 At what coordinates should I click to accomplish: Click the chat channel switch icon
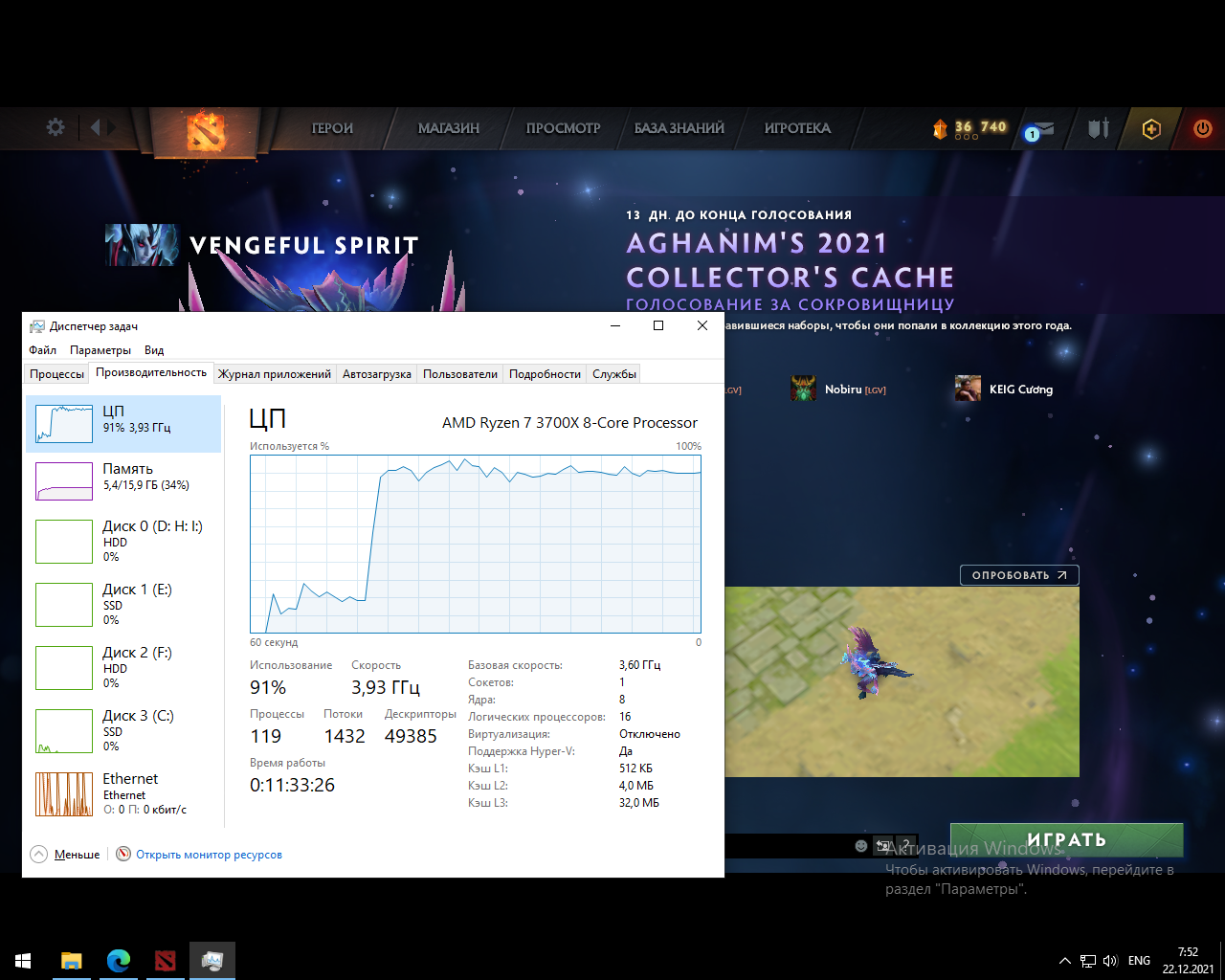point(883,846)
